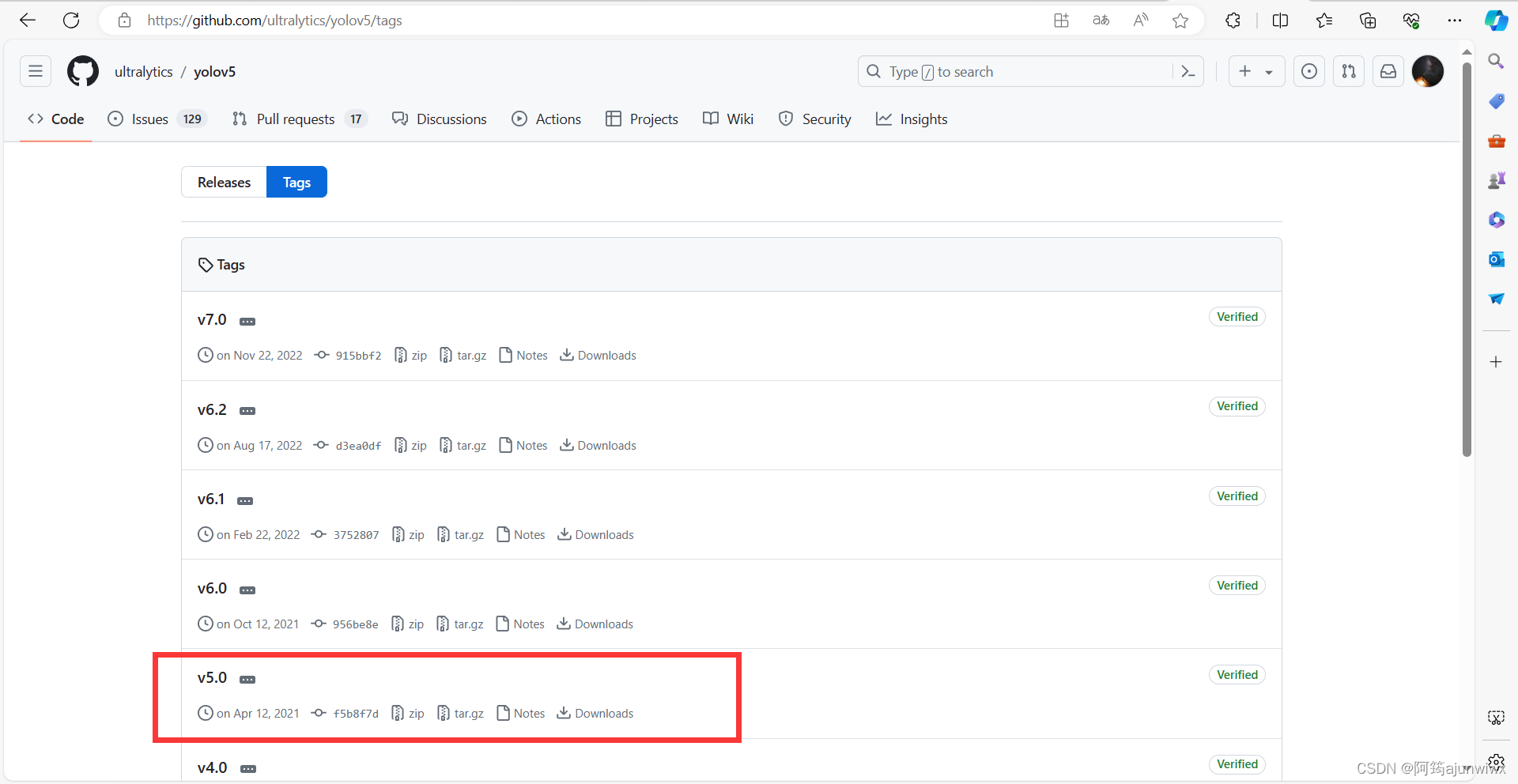Add this page to favorites star icon
This screenshot has height=784, width=1518.
1180,21
